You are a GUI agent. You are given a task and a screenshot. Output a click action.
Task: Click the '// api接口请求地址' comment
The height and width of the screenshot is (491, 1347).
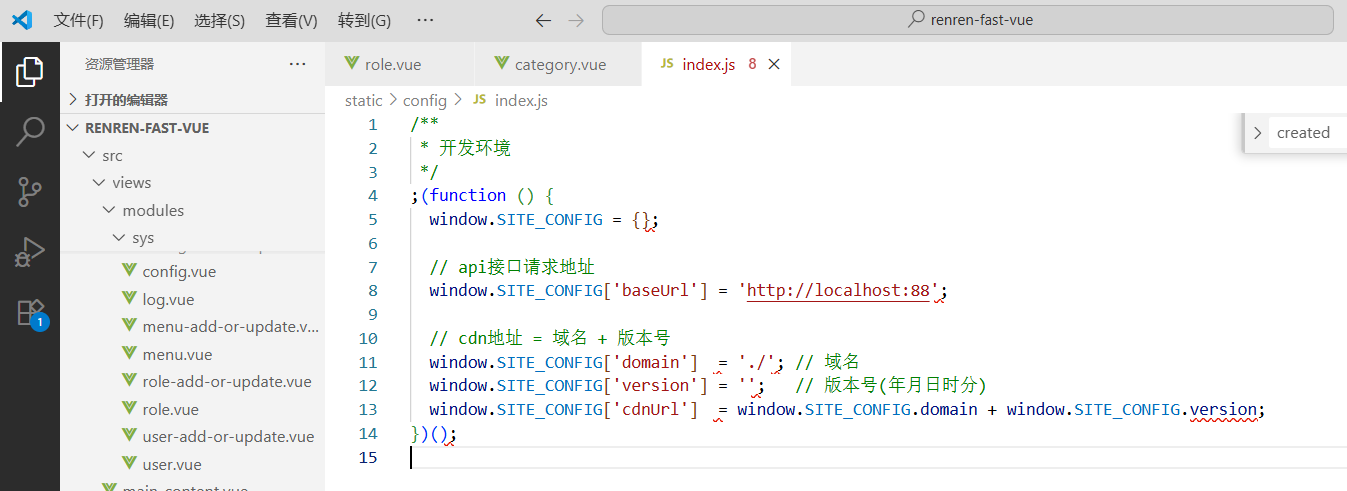click(x=512, y=267)
